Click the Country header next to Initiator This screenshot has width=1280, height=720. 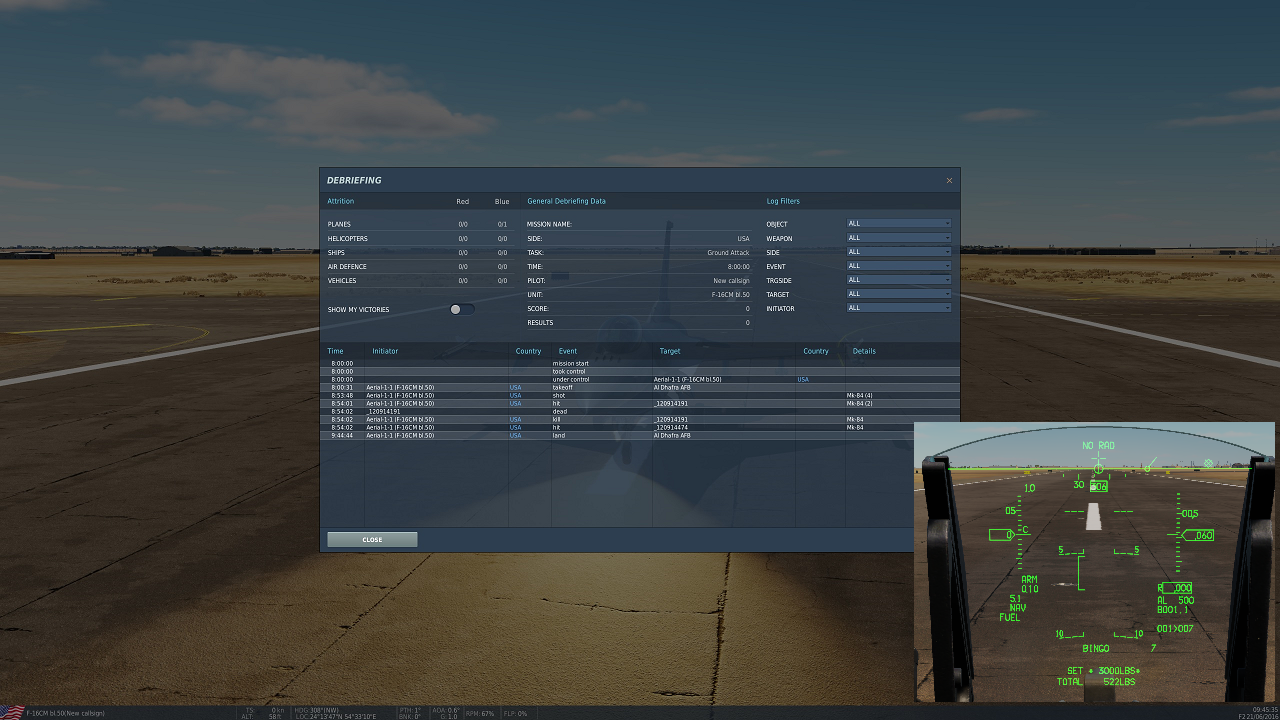pos(528,351)
